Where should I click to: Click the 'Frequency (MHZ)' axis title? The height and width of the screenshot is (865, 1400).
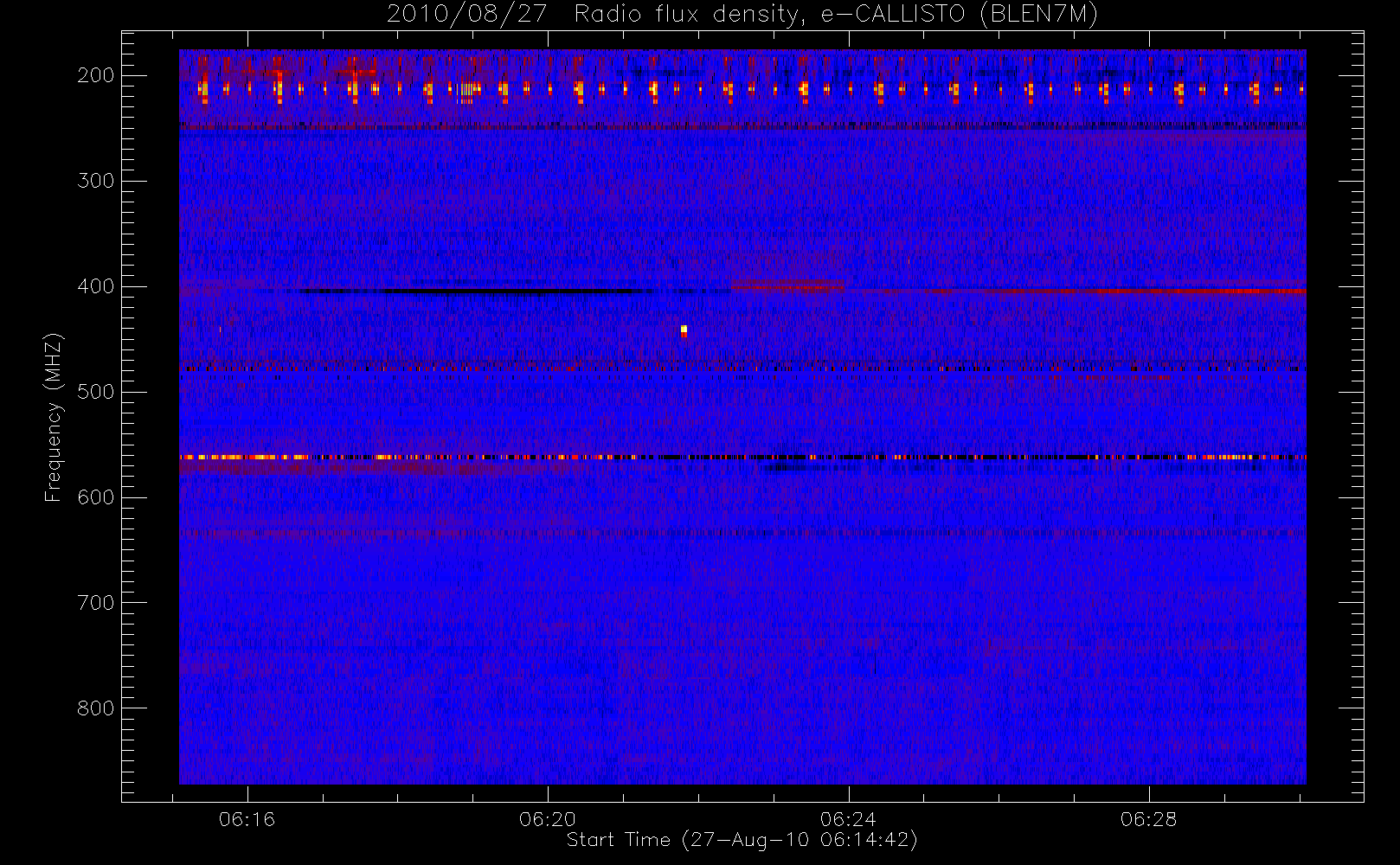click(54, 417)
